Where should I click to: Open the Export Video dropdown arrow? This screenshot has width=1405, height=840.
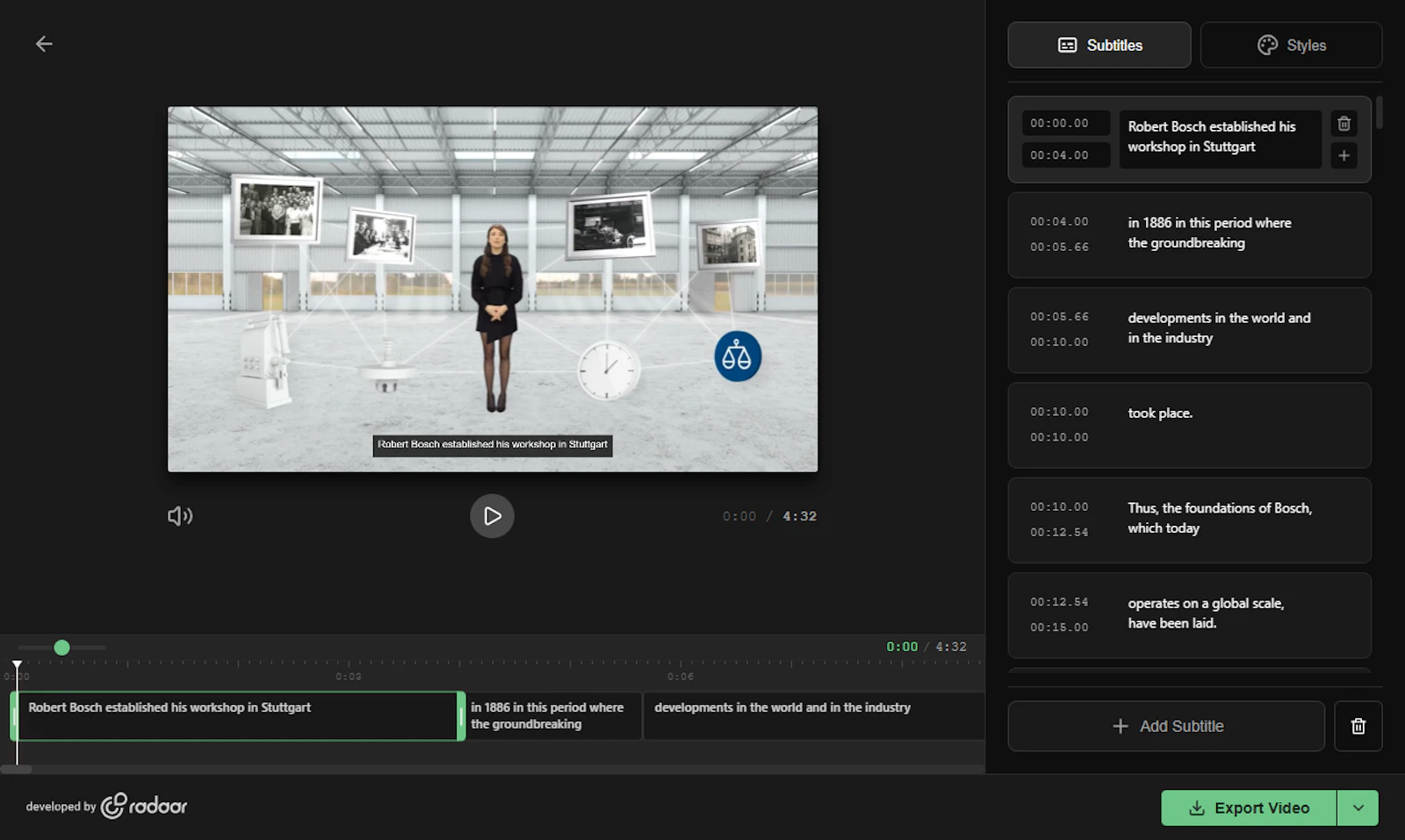[x=1358, y=808]
